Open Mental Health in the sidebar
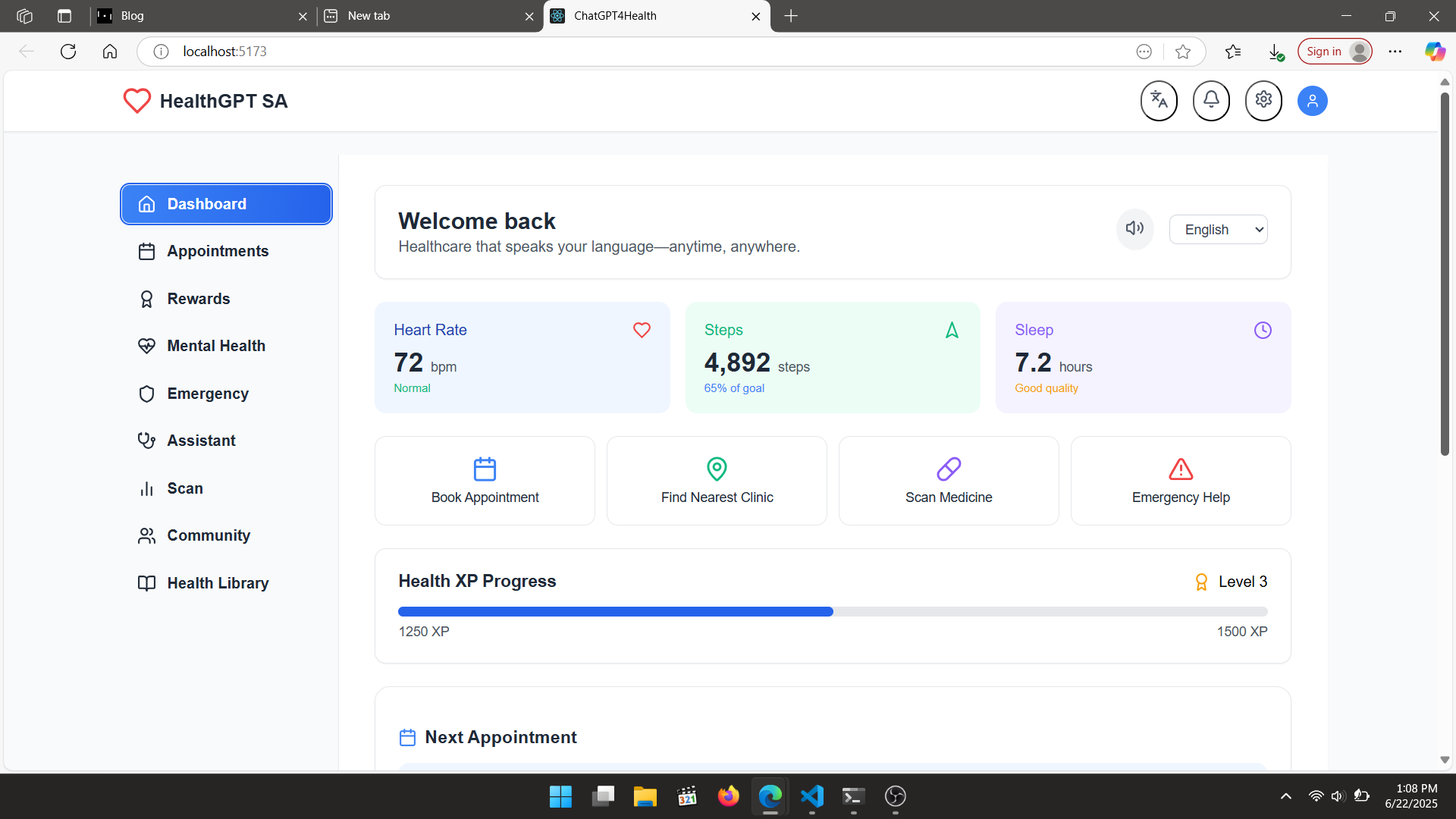This screenshot has width=1456, height=819. [x=226, y=346]
